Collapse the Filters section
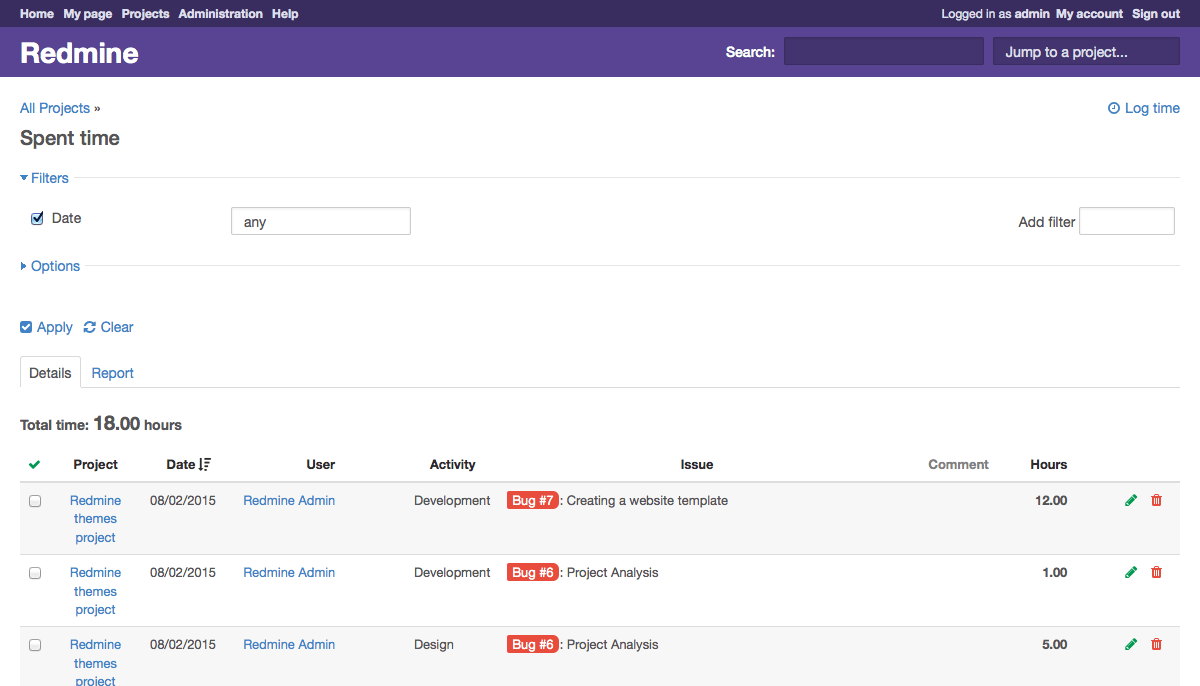1200x686 pixels. (x=45, y=178)
